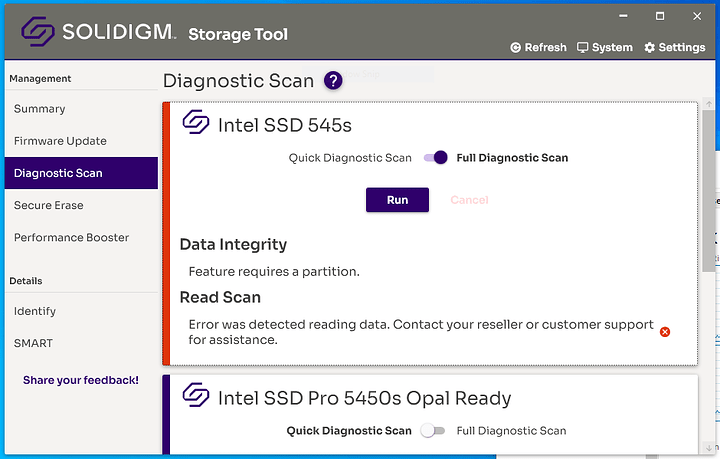
Task: Click the 'Read Scan' heading
Action: click(x=220, y=297)
